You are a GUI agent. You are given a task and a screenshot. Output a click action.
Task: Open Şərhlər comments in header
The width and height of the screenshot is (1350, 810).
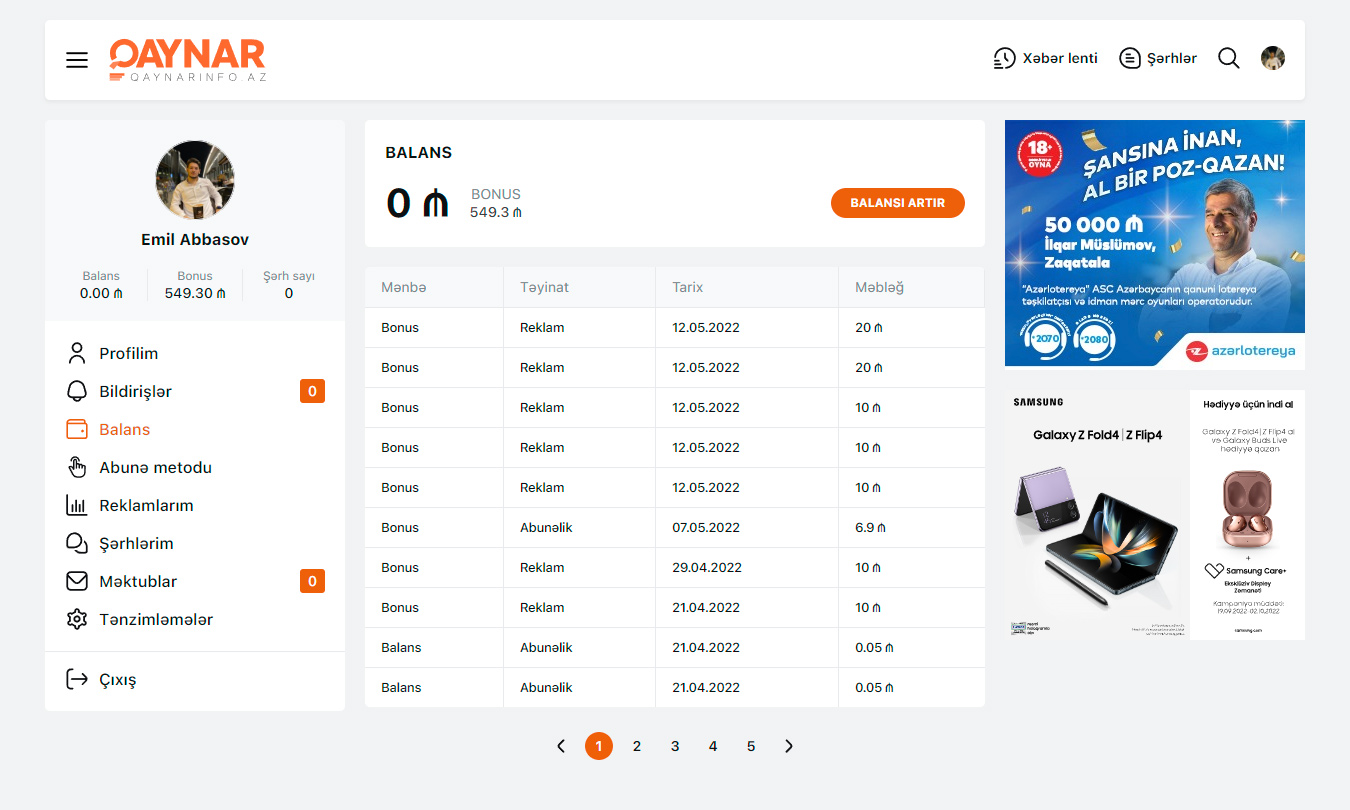1157,58
